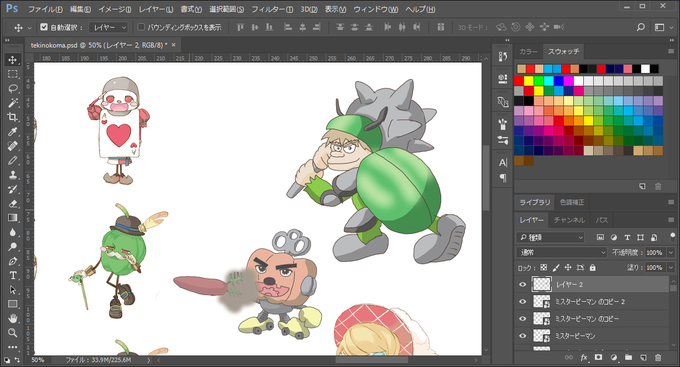This screenshot has height=367, width=680.
Task: Create new swatch button
Action: pos(642,186)
